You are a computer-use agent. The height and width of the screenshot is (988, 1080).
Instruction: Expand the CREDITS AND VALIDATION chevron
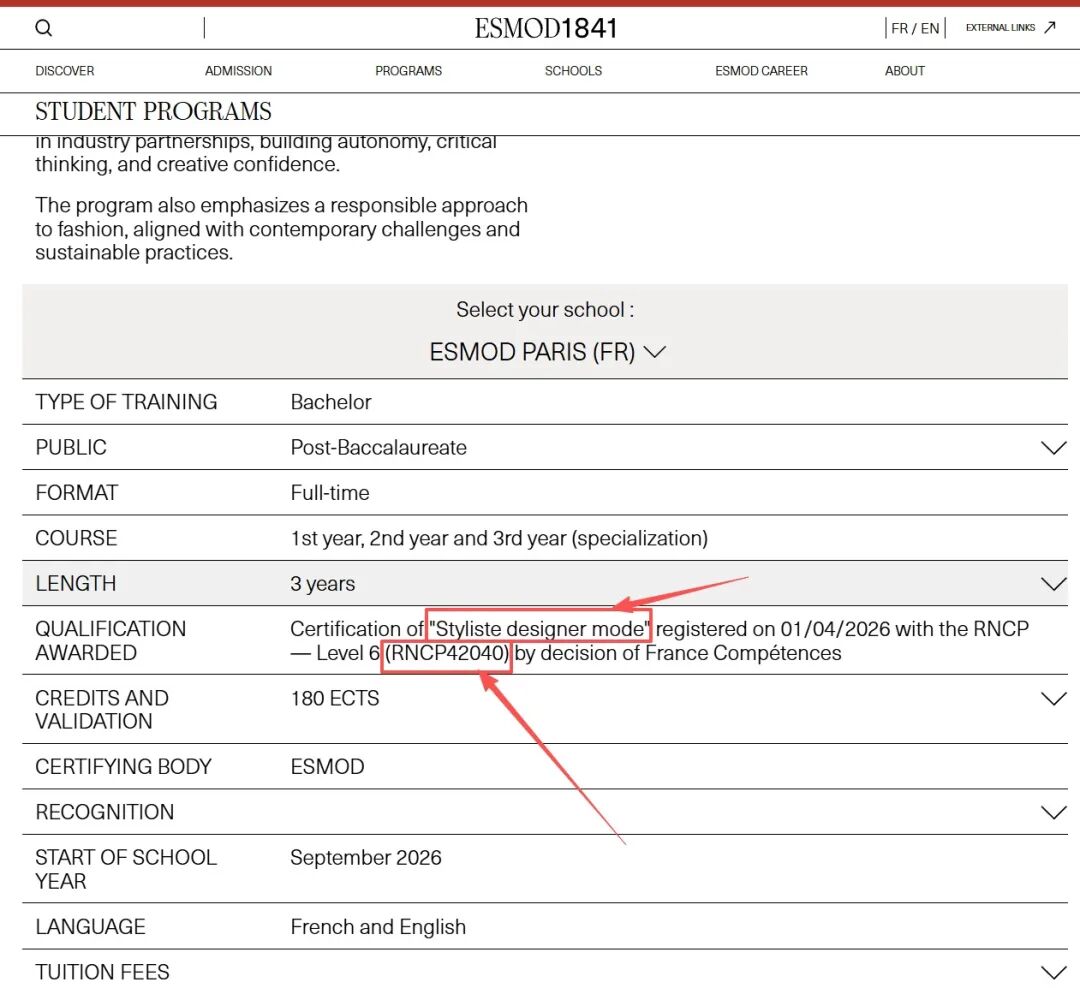point(1053,699)
